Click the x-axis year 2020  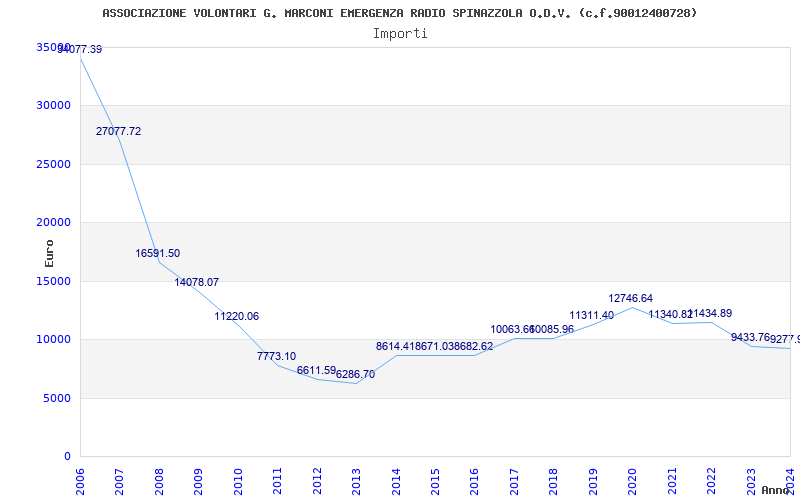[633, 481]
